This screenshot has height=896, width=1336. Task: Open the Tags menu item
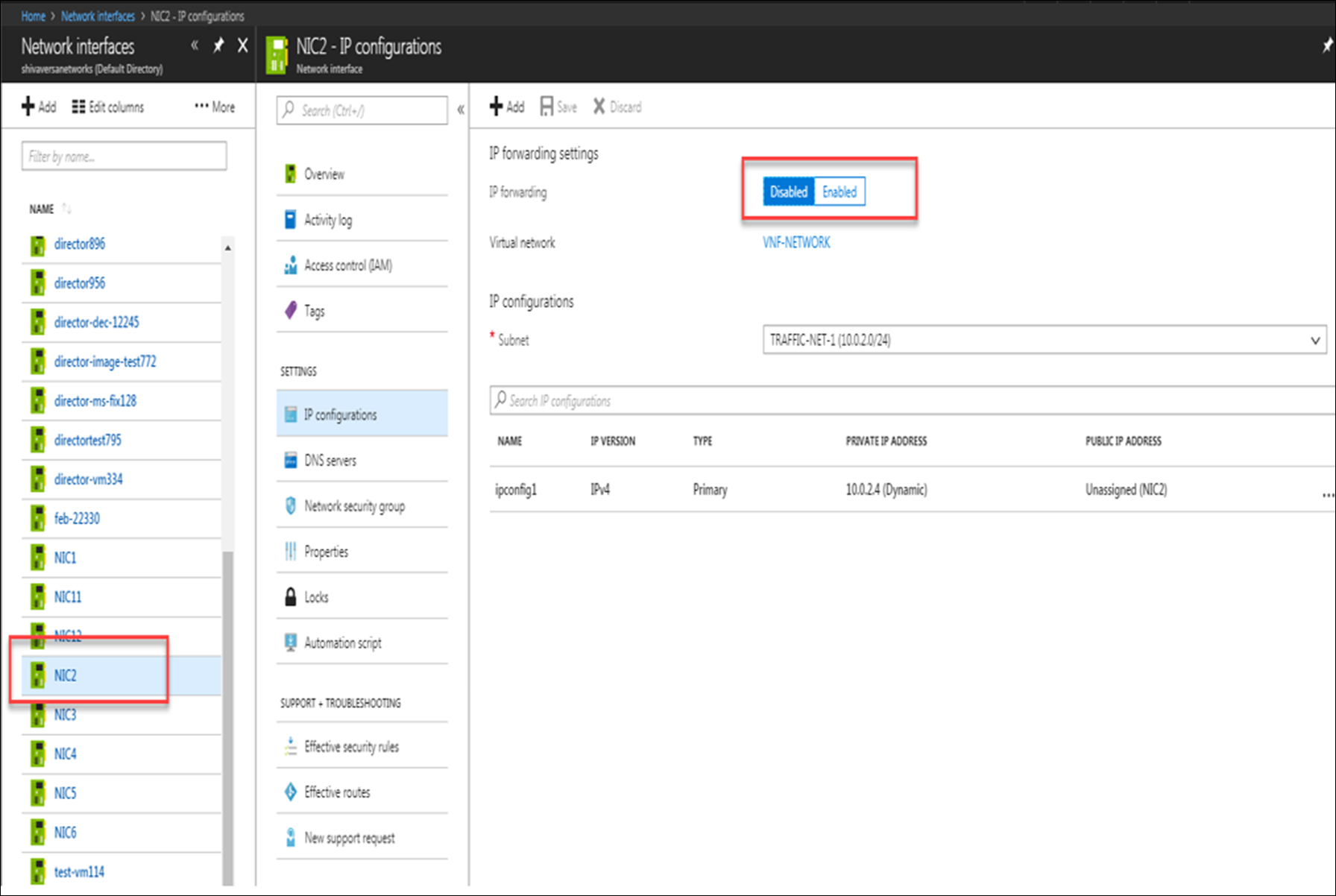coord(362,311)
